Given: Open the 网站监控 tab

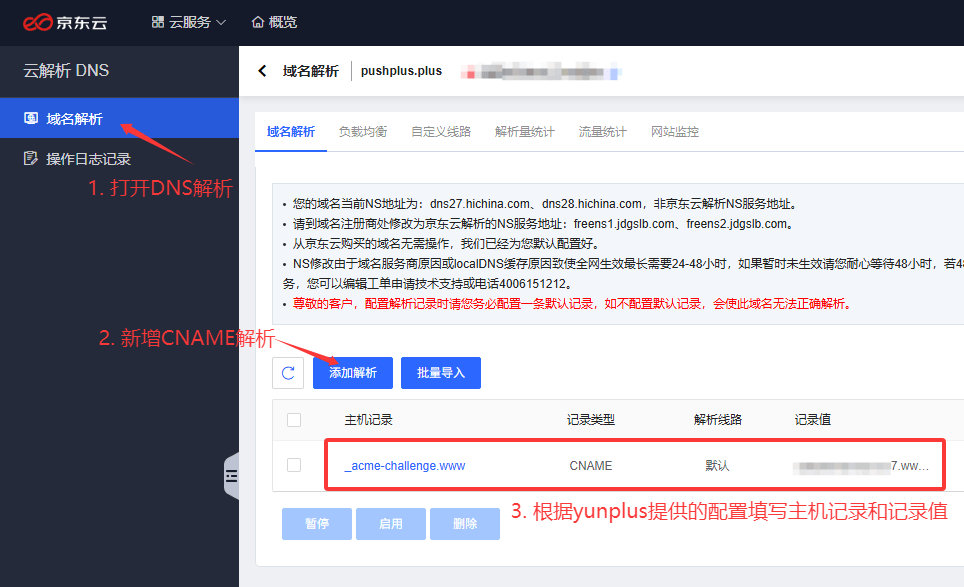Looking at the screenshot, I should click(x=675, y=132).
